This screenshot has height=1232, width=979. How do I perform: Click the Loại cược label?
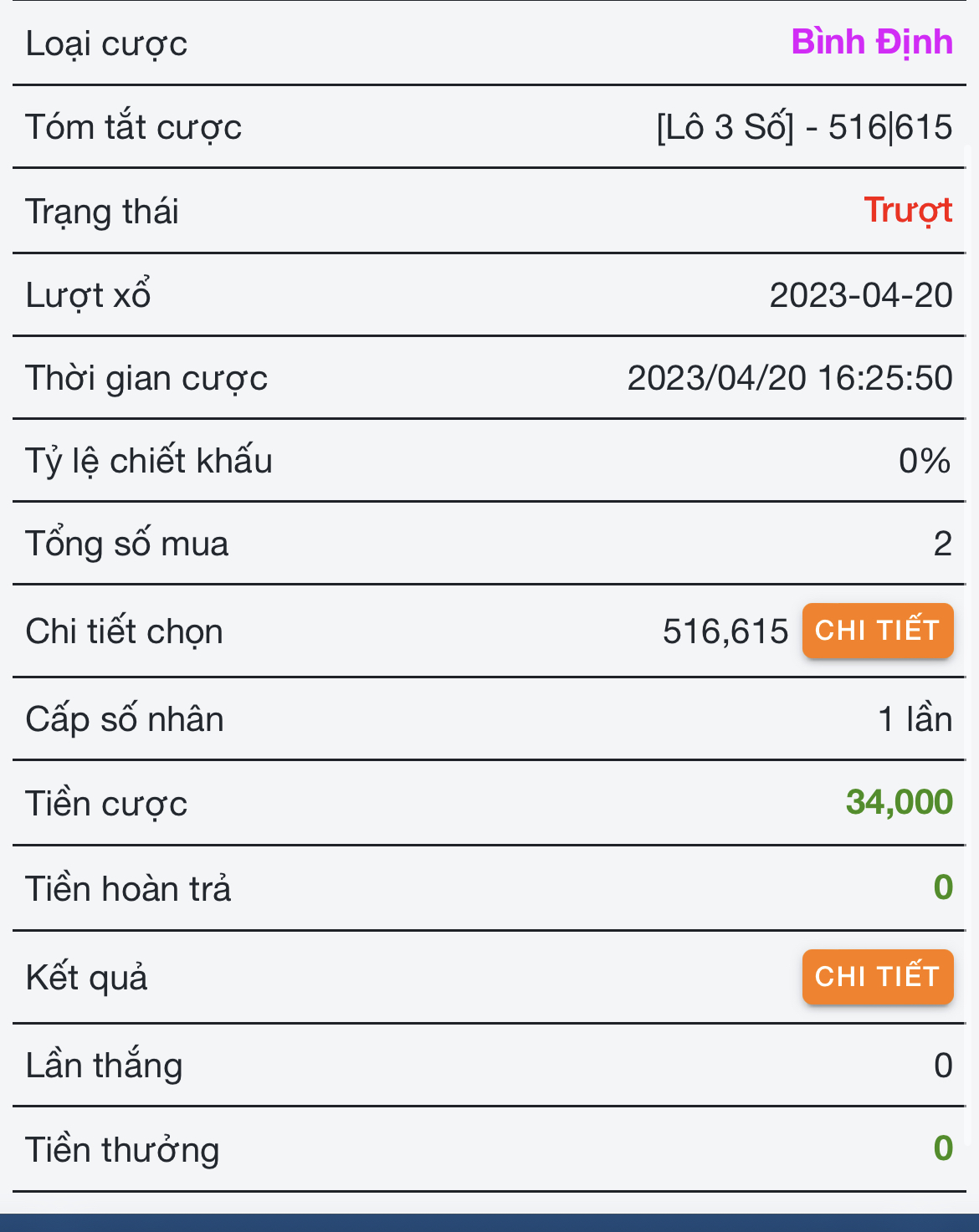[106, 43]
